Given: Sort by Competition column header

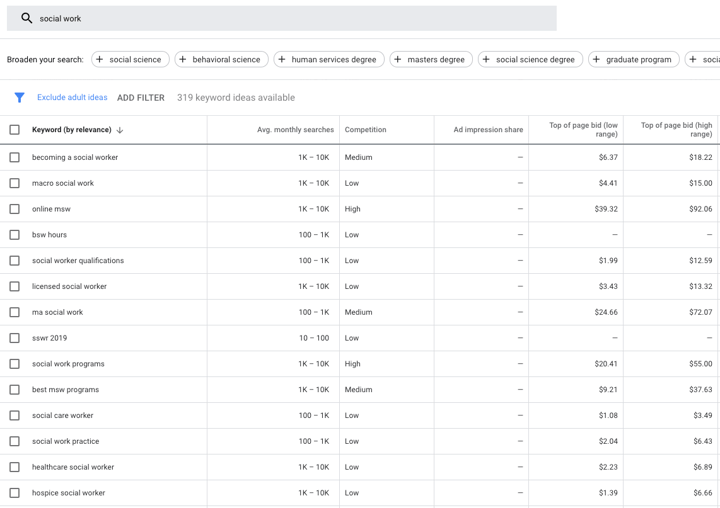Looking at the screenshot, I should click(366, 130).
